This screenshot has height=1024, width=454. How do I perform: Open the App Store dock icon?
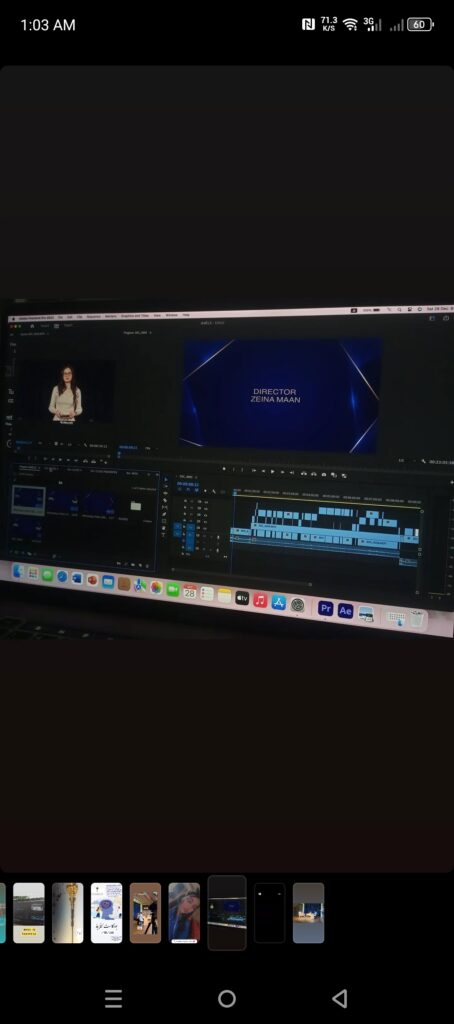pyautogui.click(x=279, y=602)
